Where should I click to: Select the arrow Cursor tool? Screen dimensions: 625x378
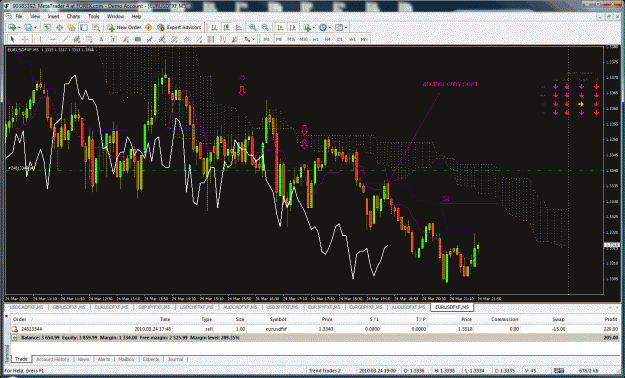[x=12, y=39]
